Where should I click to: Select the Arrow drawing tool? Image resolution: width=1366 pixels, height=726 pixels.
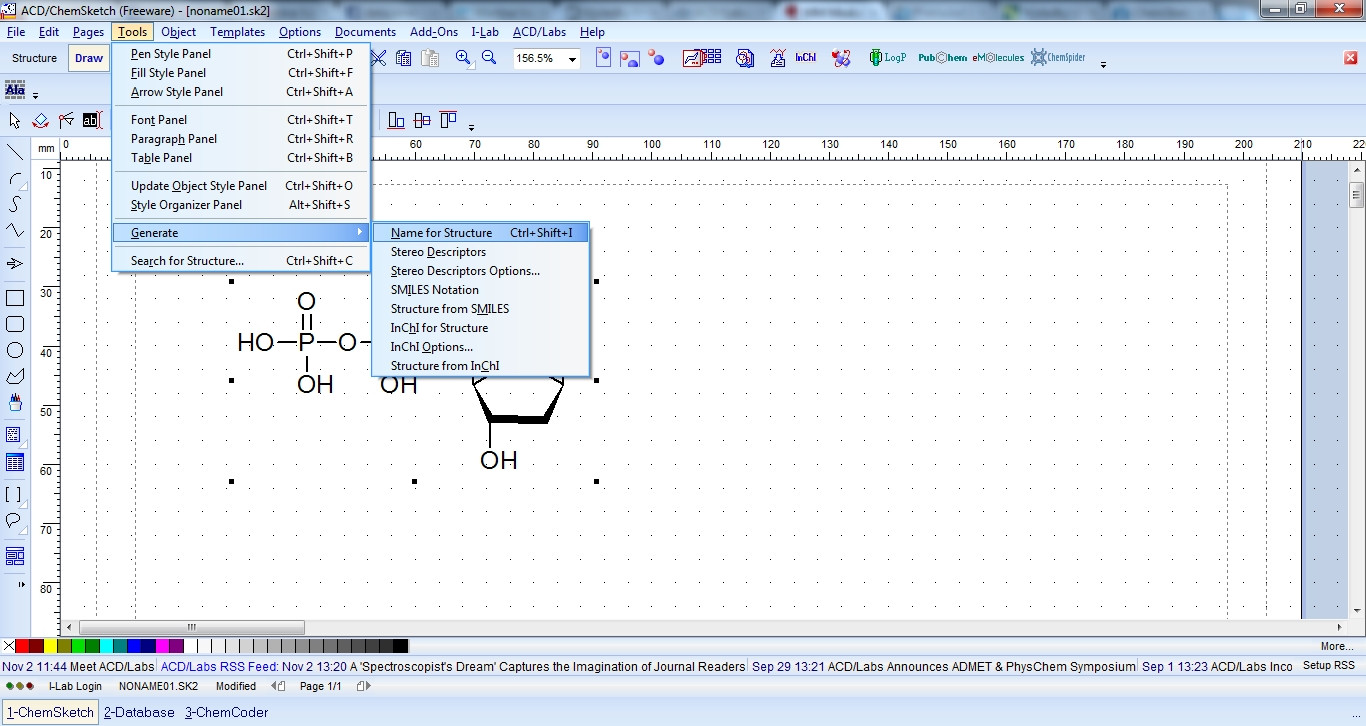click(15, 264)
